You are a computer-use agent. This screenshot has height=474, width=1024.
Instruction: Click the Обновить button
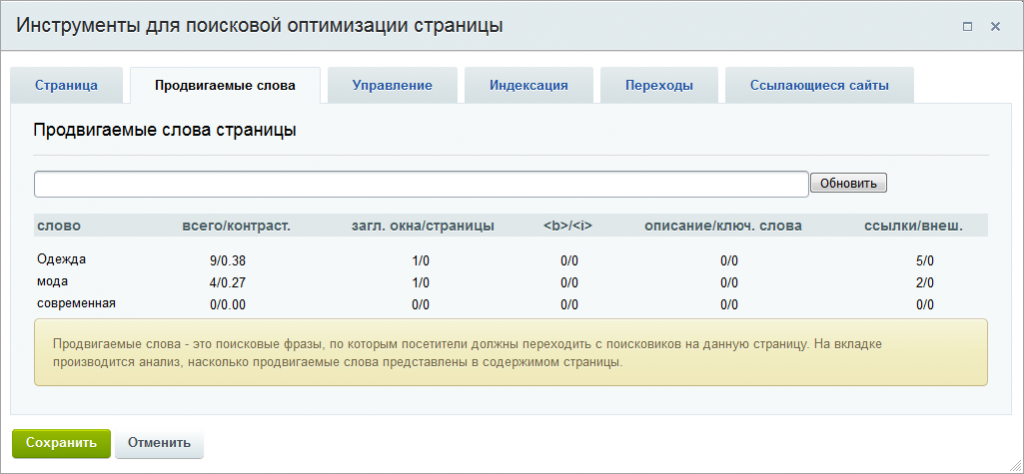848,183
